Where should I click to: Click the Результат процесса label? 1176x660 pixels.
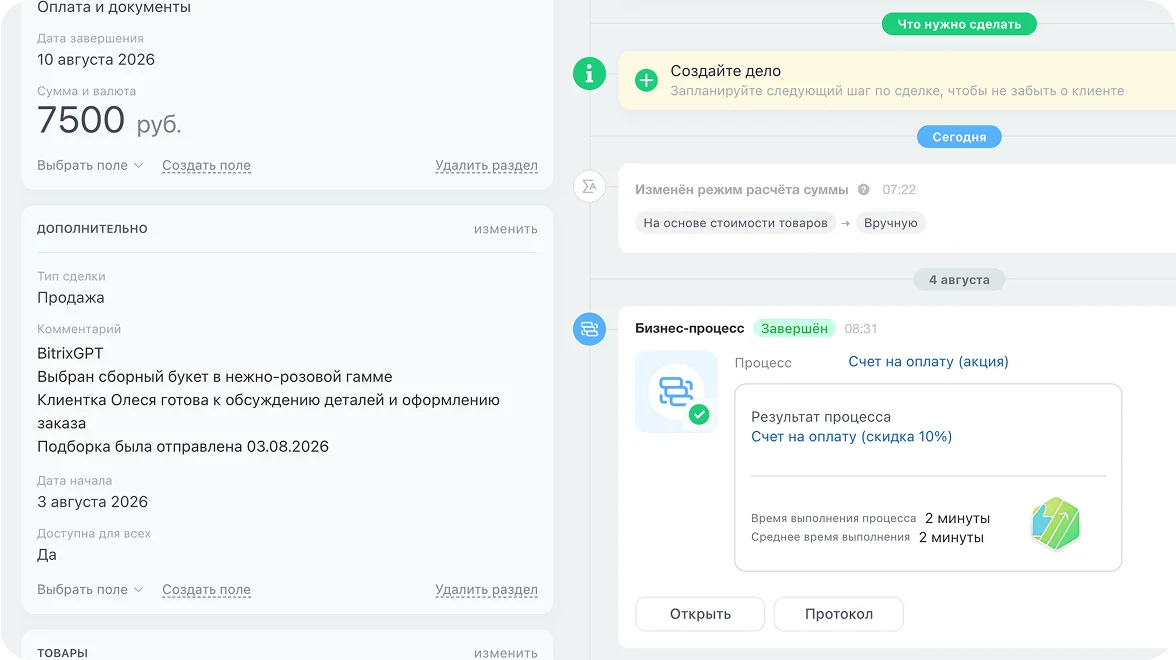820,417
